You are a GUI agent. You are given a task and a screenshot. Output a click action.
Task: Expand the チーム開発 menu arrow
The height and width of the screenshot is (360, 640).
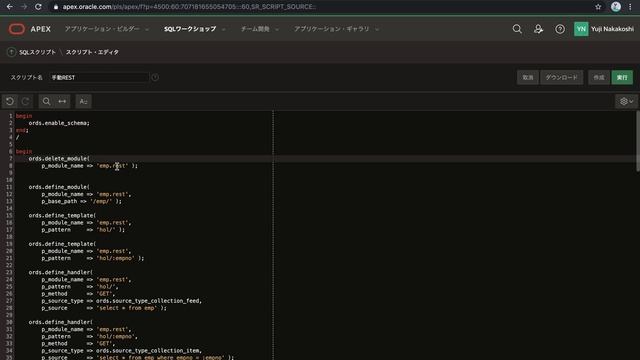point(277,29)
